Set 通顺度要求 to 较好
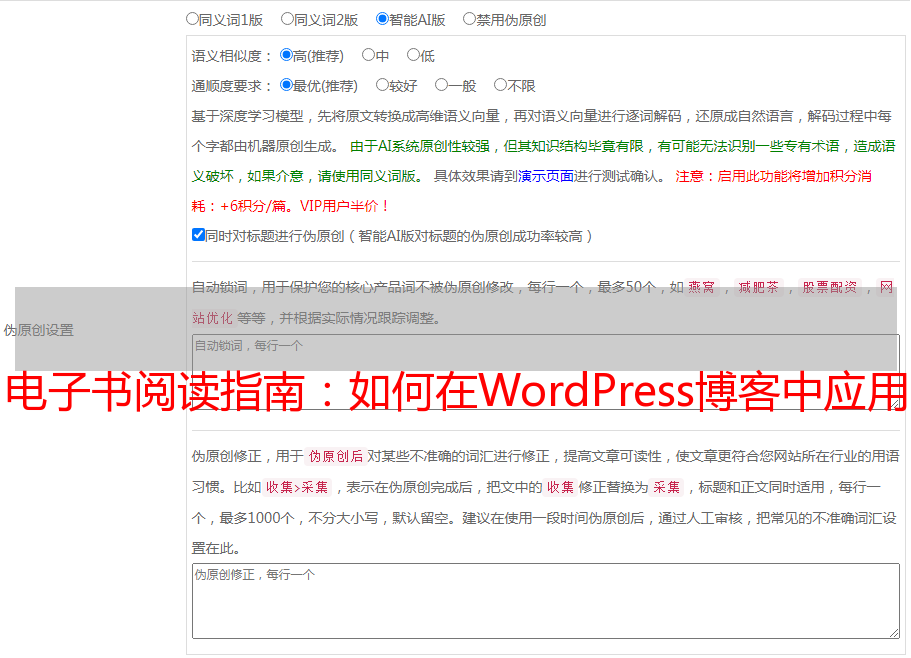The width and height of the screenshot is (911, 658). 382,85
